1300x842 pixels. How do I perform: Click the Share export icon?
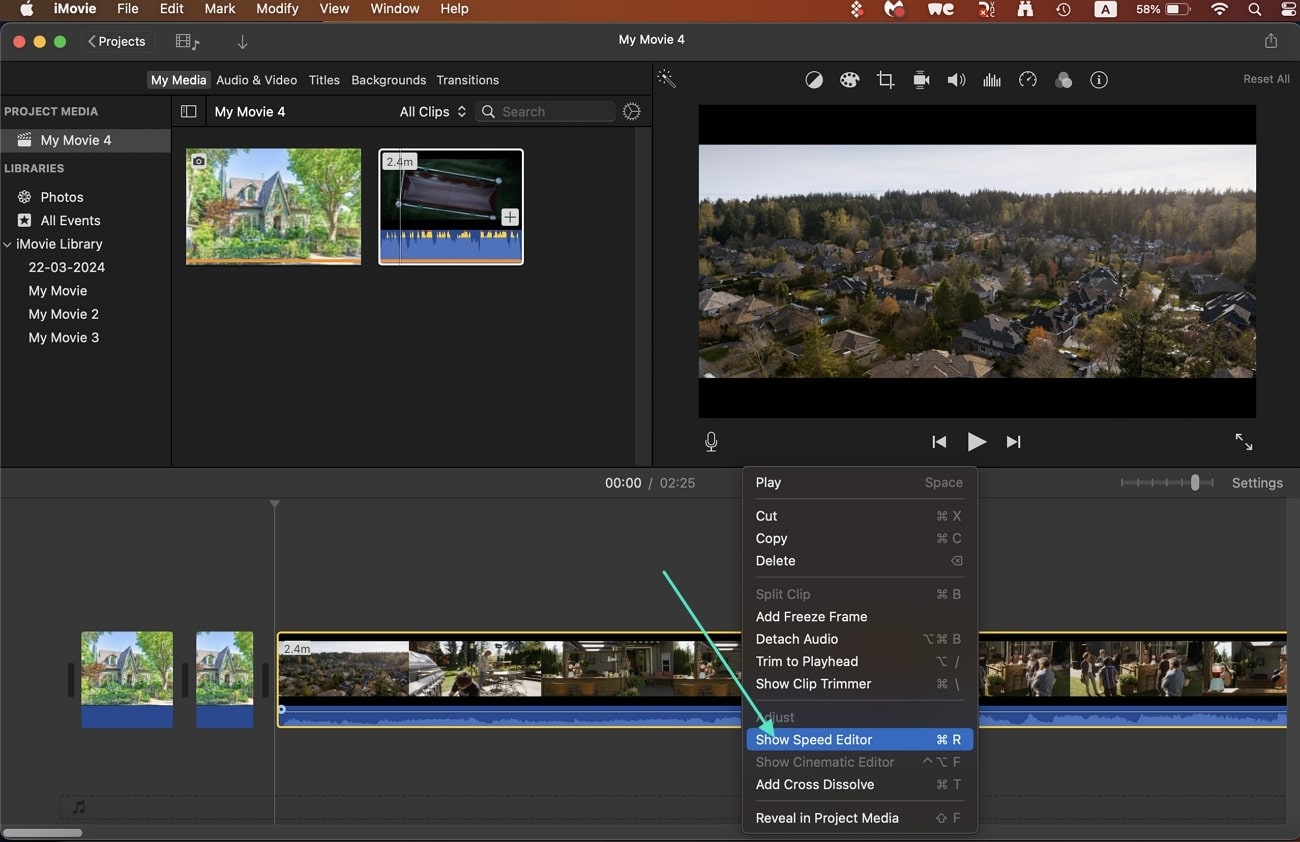(1271, 41)
